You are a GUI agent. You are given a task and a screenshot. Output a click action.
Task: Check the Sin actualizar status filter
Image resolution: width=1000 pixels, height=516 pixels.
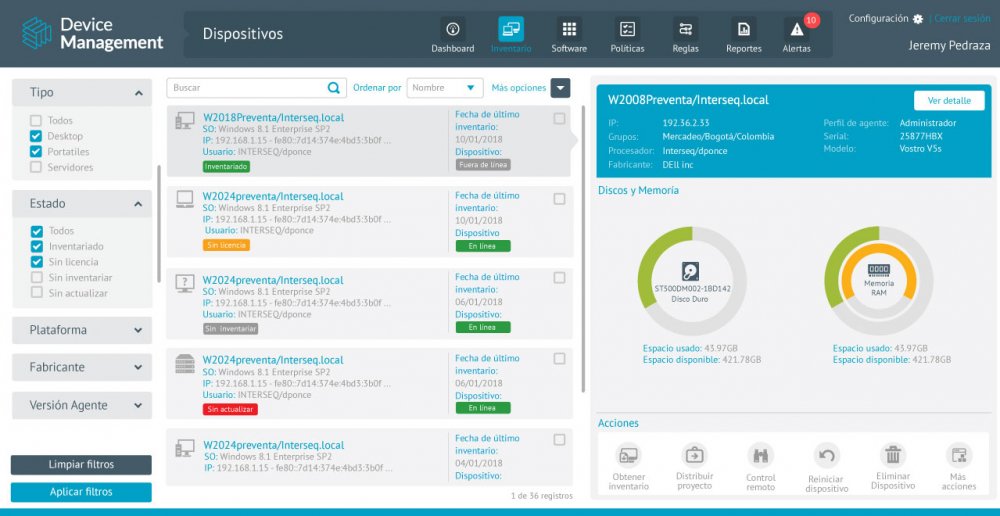pos(37,293)
